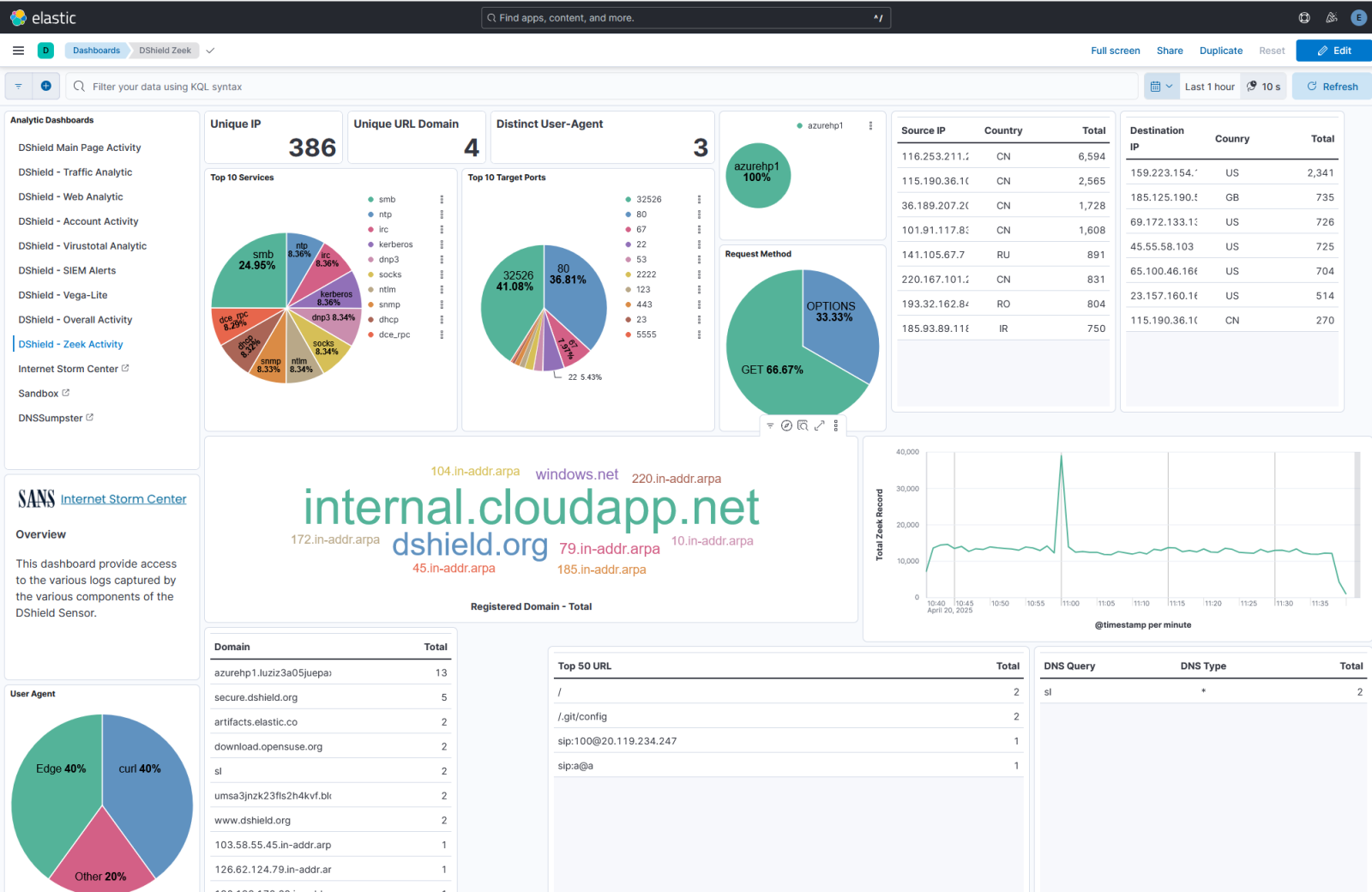Open DShield - Traffic Analytic dashboard
This screenshot has width=1372, height=892.
coord(75,172)
